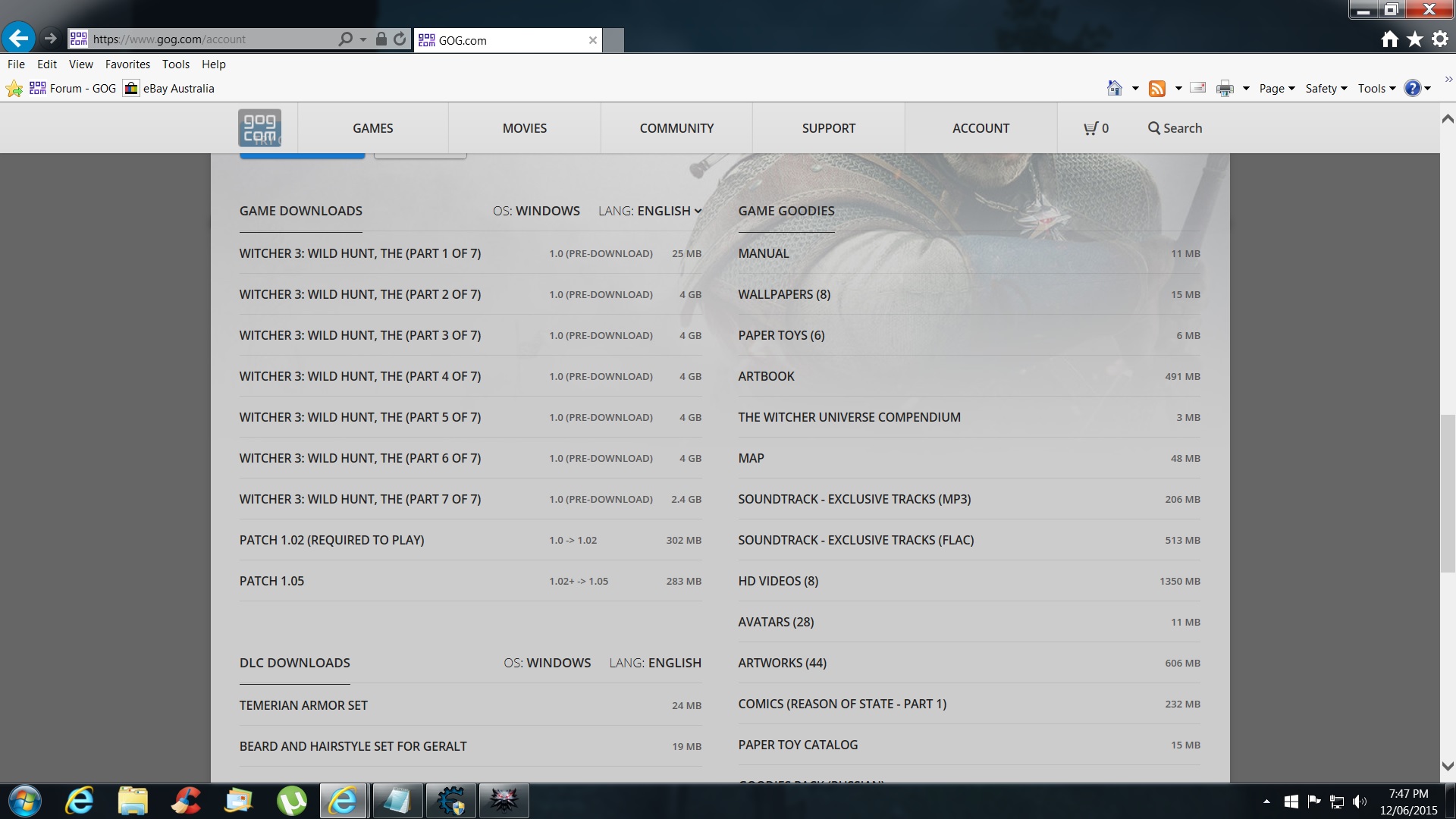The height and width of the screenshot is (819, 1456).
Task: Download Witcher 3 Part 7 of 7
Action: coord(470,499)
